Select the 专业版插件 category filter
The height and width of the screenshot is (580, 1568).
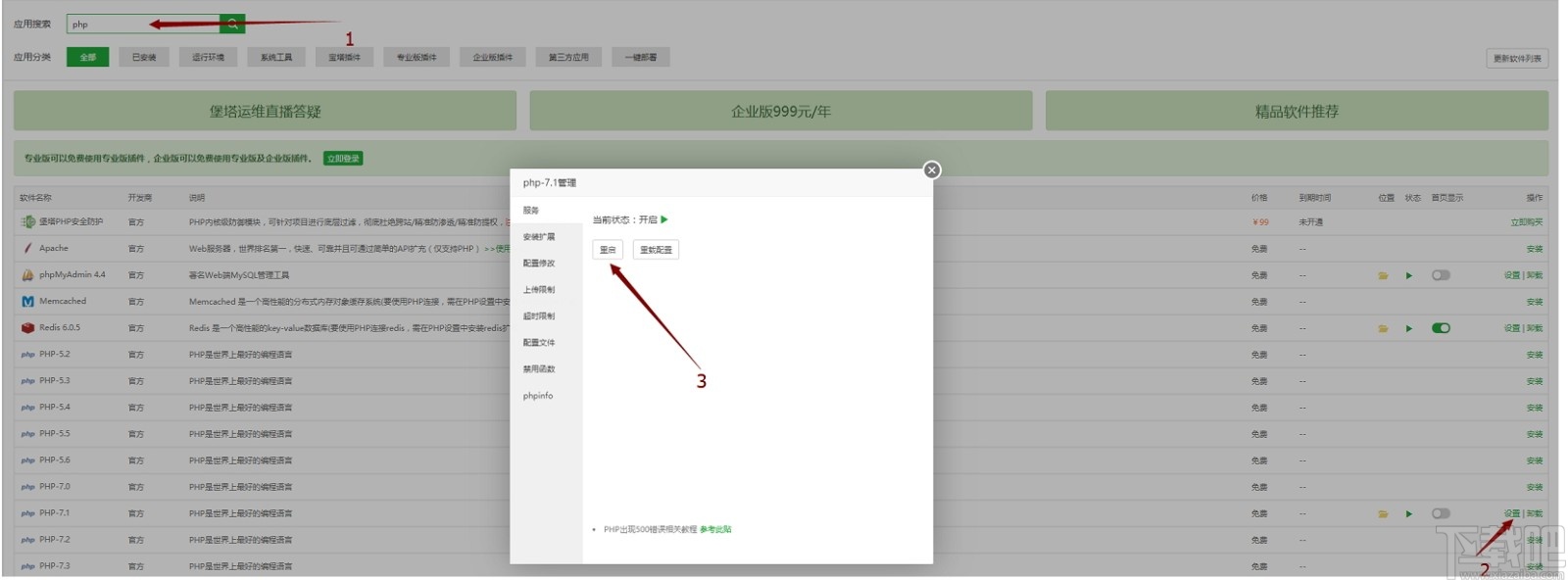pos(416,57)
